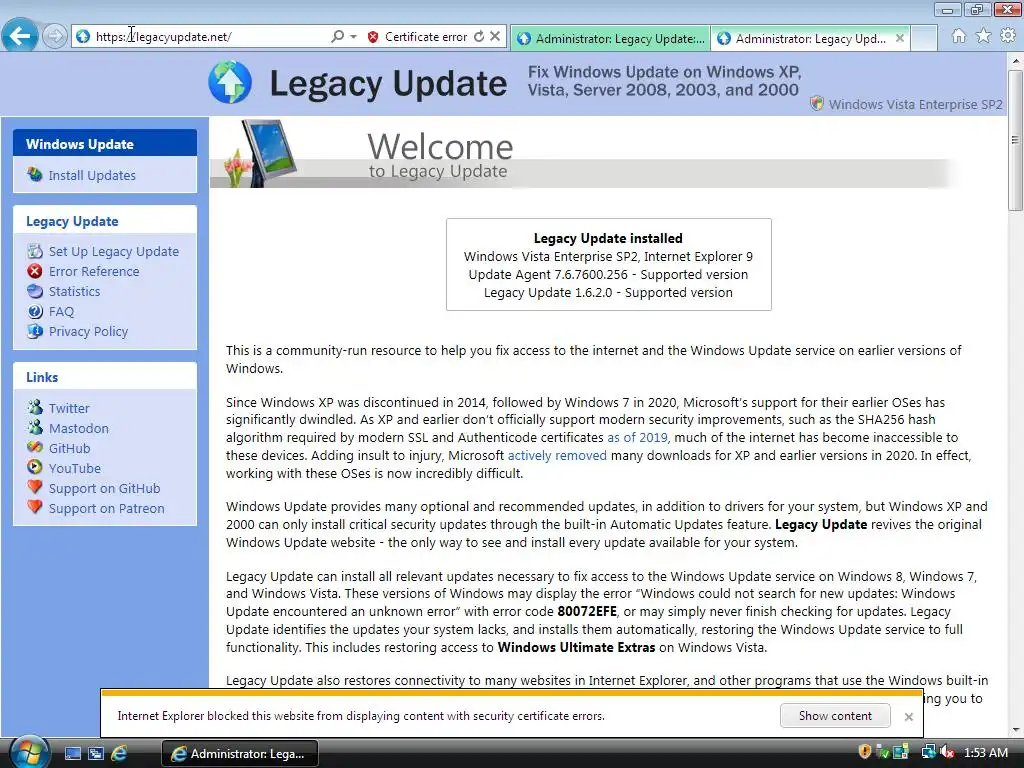The image size is (1024, 768).
Task: Open a new blank browser tab
Action: tap(924, 39)
